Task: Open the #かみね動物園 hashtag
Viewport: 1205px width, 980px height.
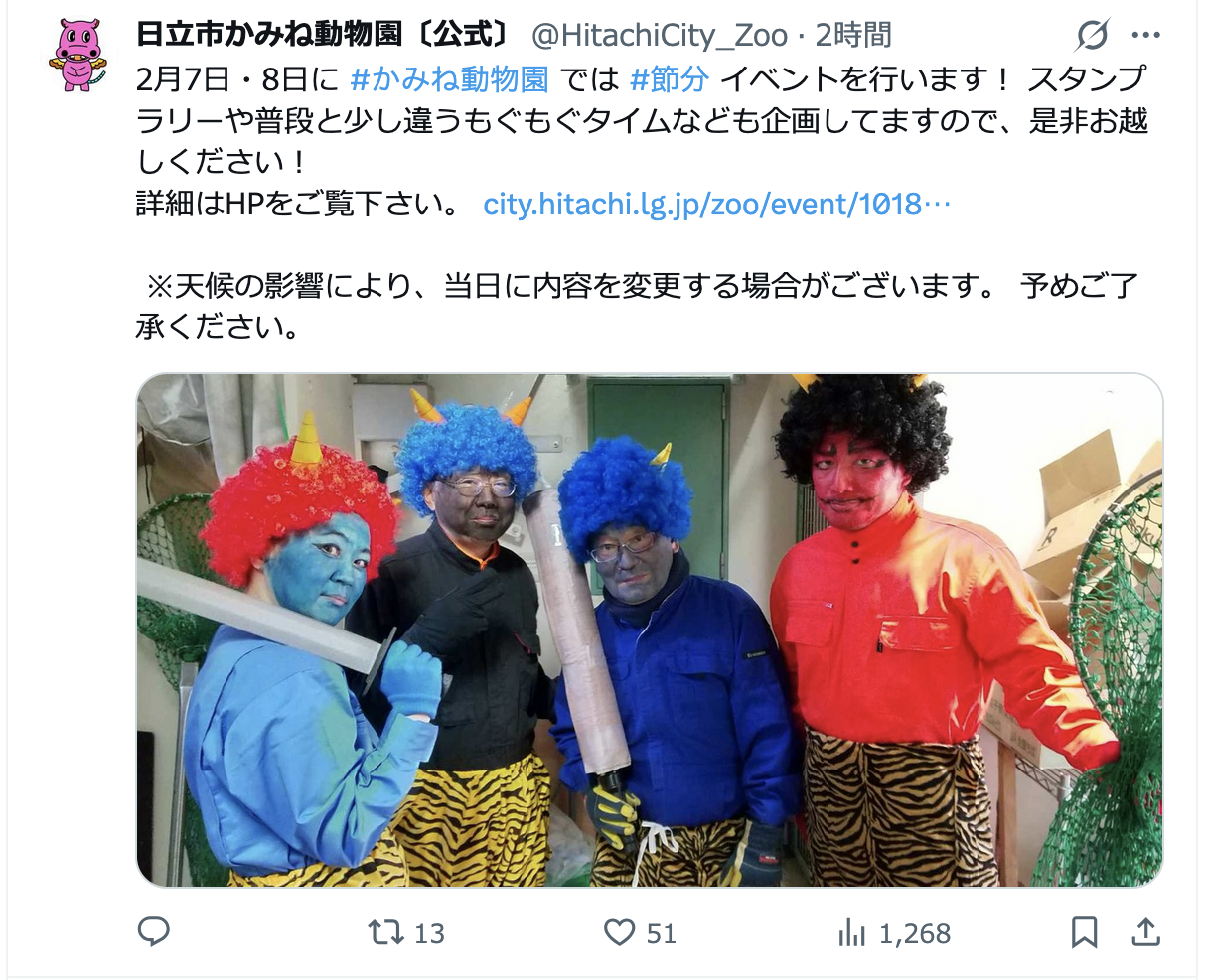Action: pos(450,77)
